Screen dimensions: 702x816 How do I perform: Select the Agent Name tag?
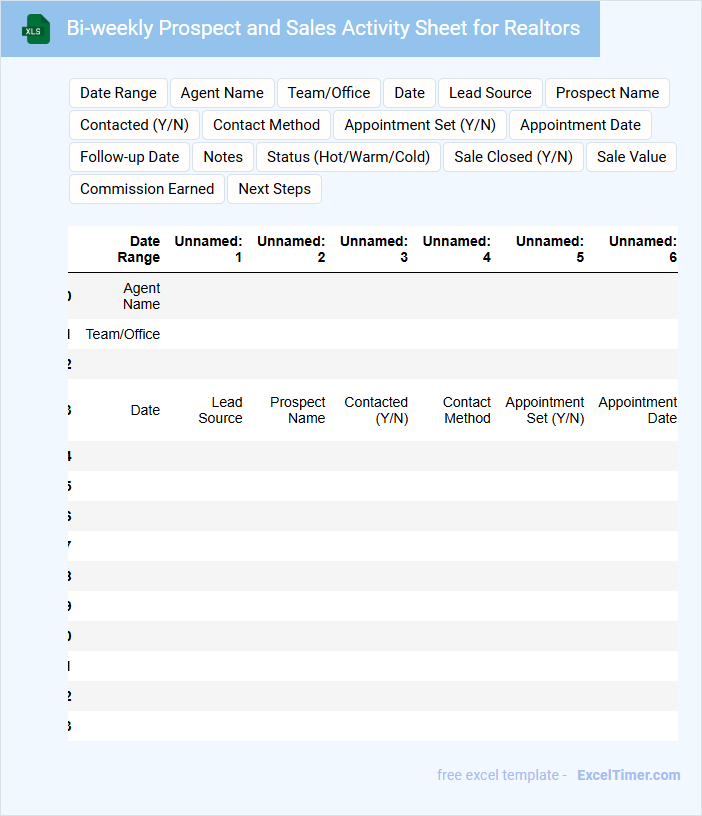[x=222, y=93]
